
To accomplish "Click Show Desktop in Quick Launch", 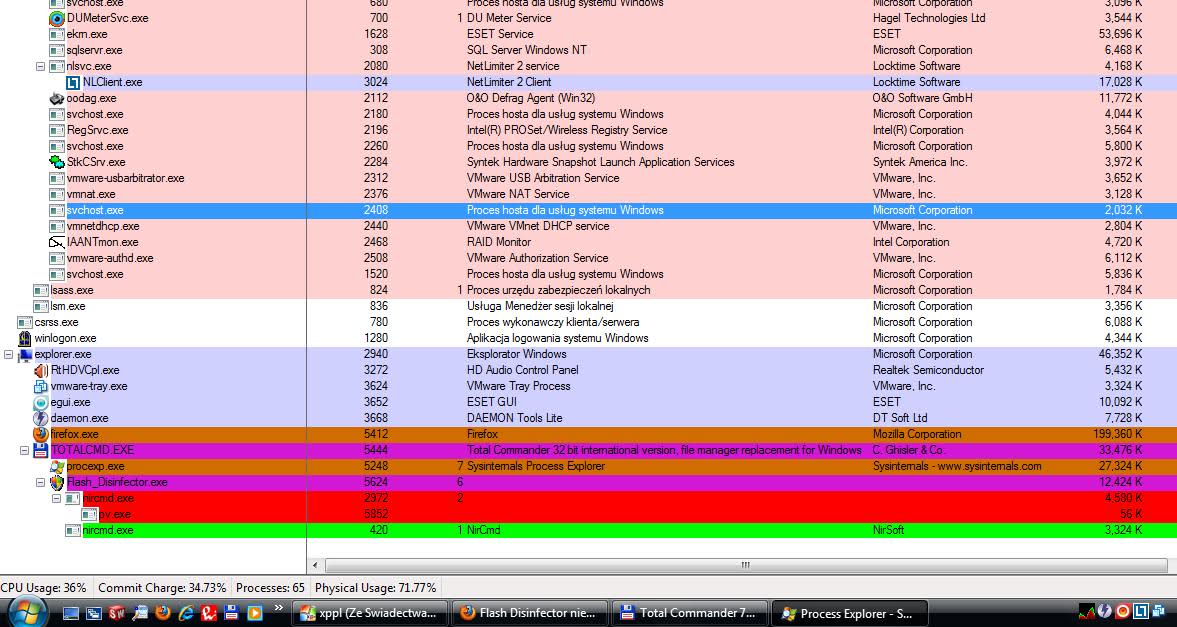I will tap(71, 613).
